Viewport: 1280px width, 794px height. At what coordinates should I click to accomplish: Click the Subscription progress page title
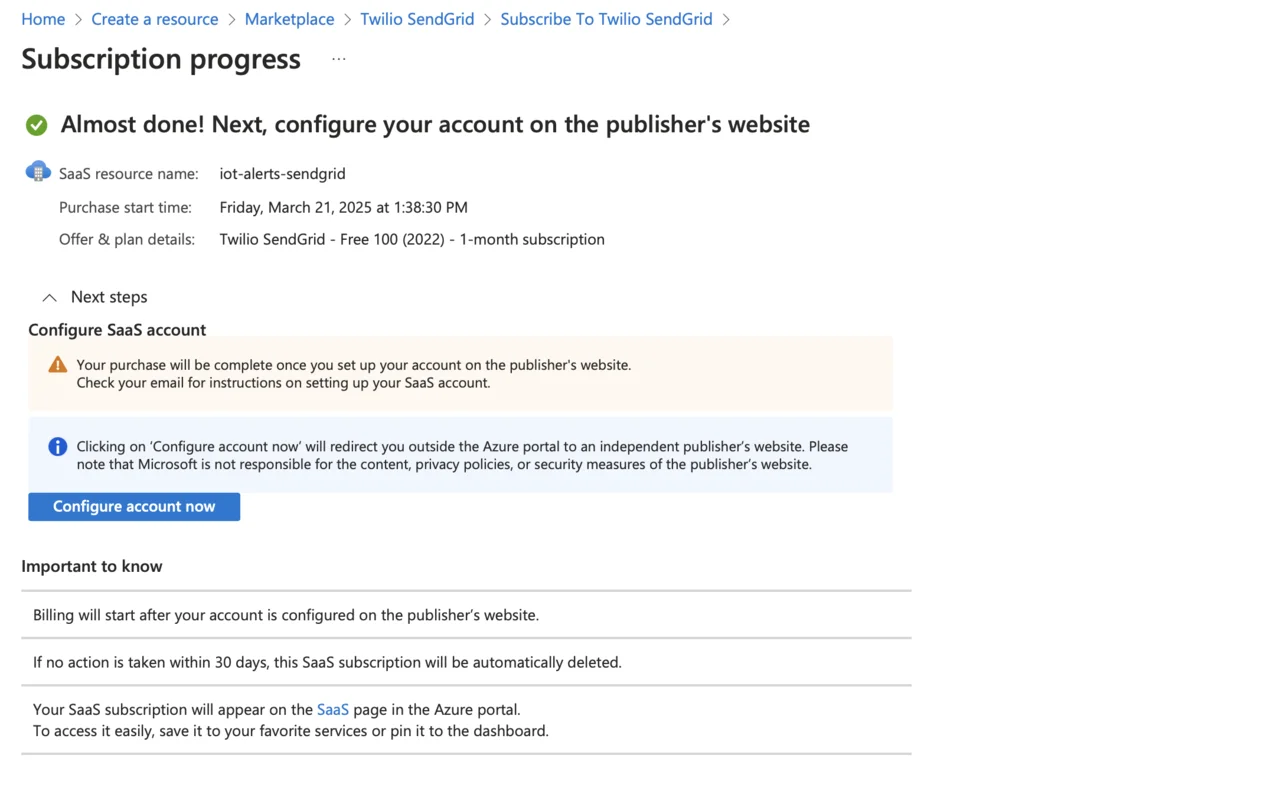point(161,59)
